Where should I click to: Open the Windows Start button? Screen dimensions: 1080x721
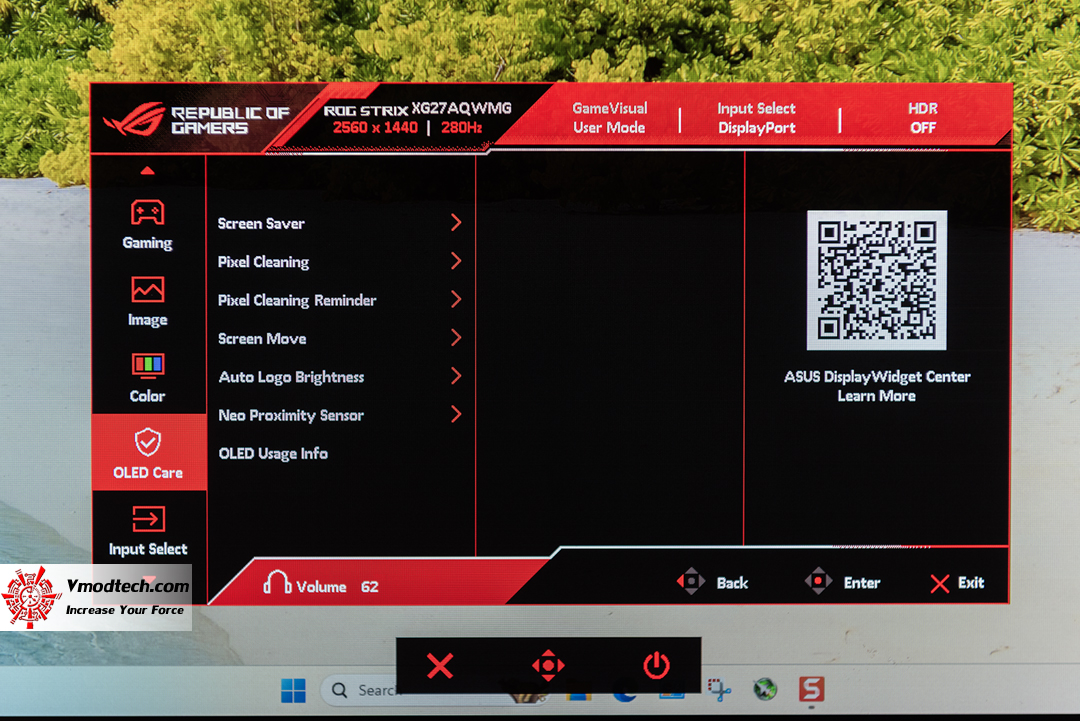point(293,690)
